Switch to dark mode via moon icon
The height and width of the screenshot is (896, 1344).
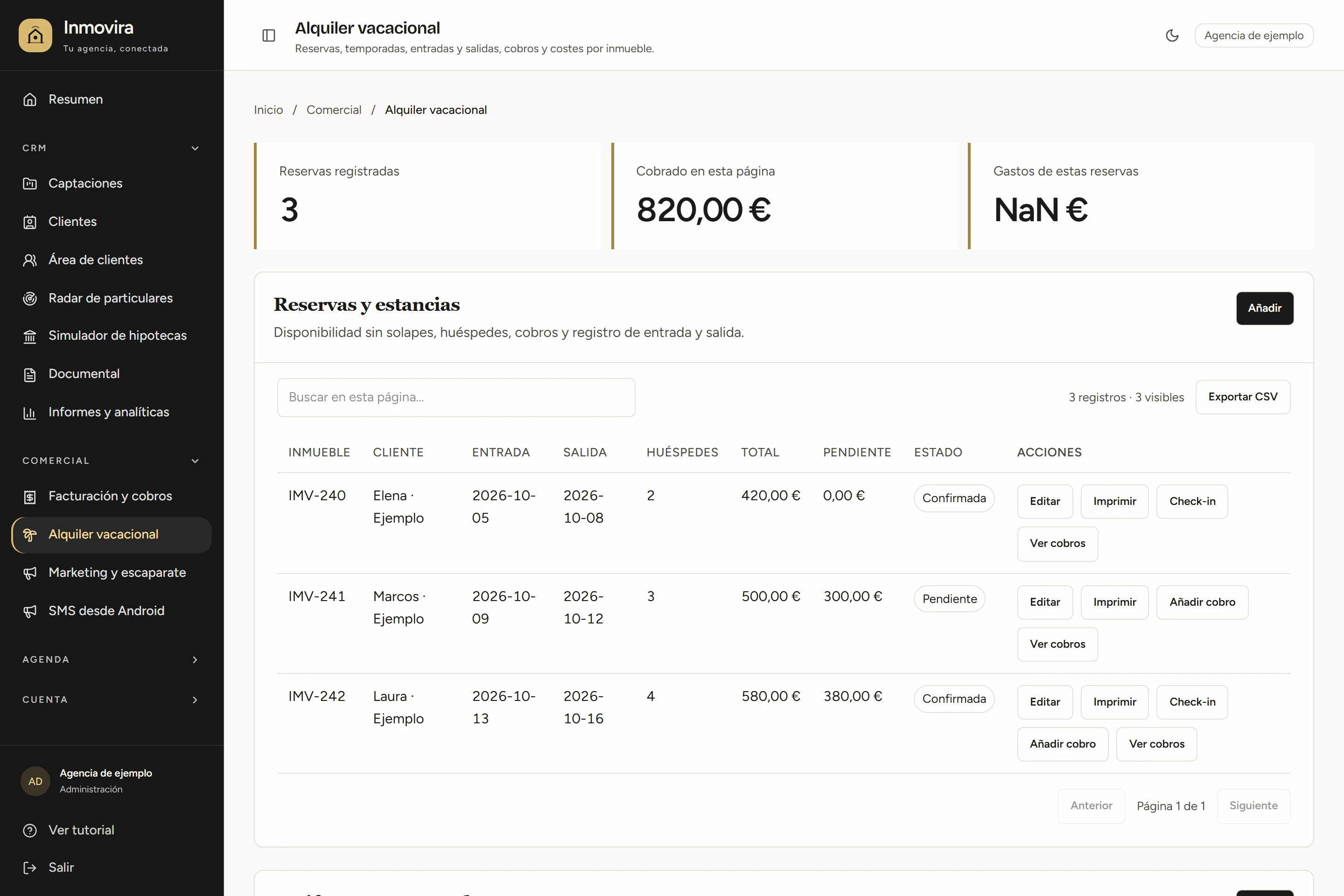pyautogui.click(x=1172, y=35)
